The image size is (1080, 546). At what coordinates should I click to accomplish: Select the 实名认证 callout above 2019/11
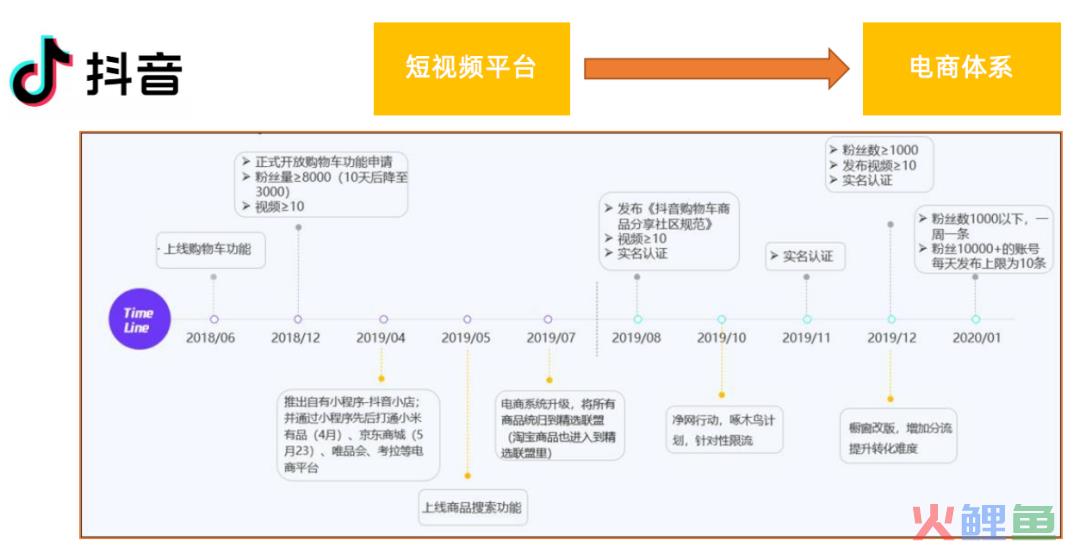(x=805, y=257)
